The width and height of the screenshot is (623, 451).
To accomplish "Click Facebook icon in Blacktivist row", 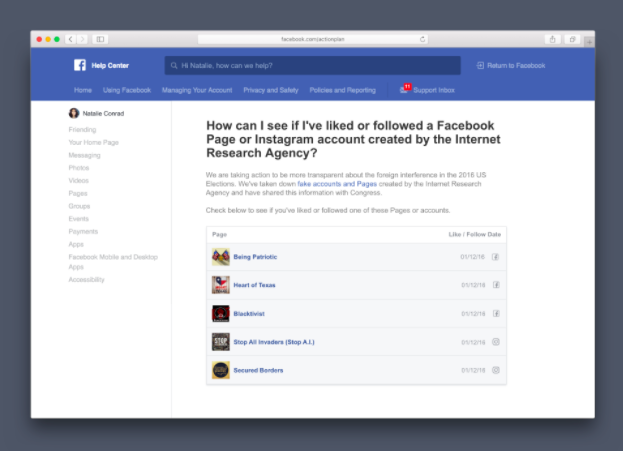I will [x=496, y=314].
